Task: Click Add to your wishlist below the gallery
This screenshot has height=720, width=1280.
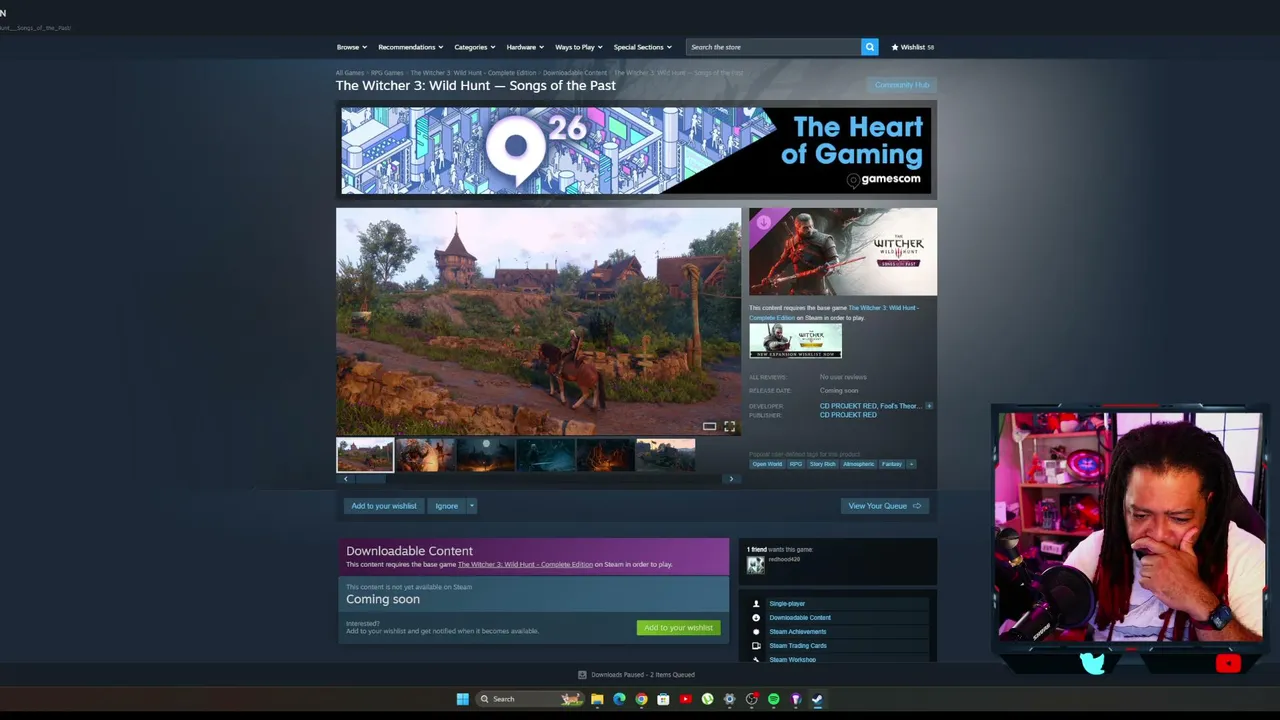Action: (x=384, y=506)
